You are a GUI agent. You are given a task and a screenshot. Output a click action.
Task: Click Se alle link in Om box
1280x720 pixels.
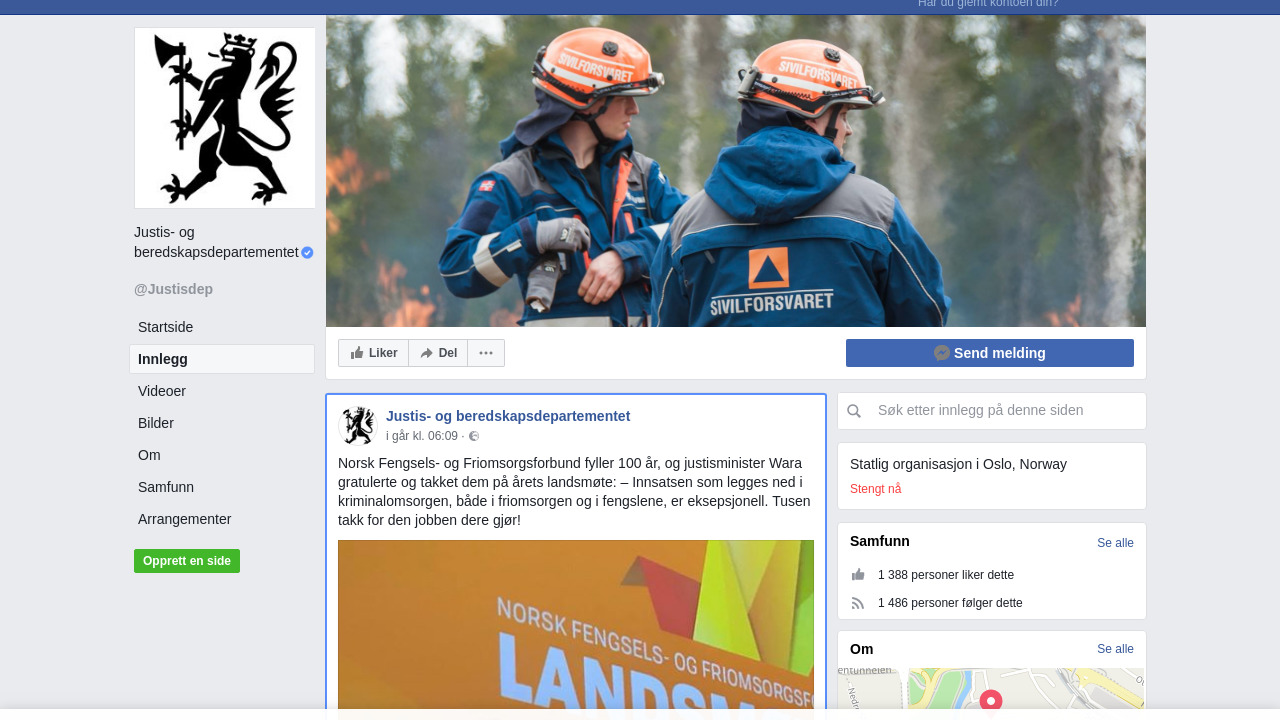pos(1115,649)
